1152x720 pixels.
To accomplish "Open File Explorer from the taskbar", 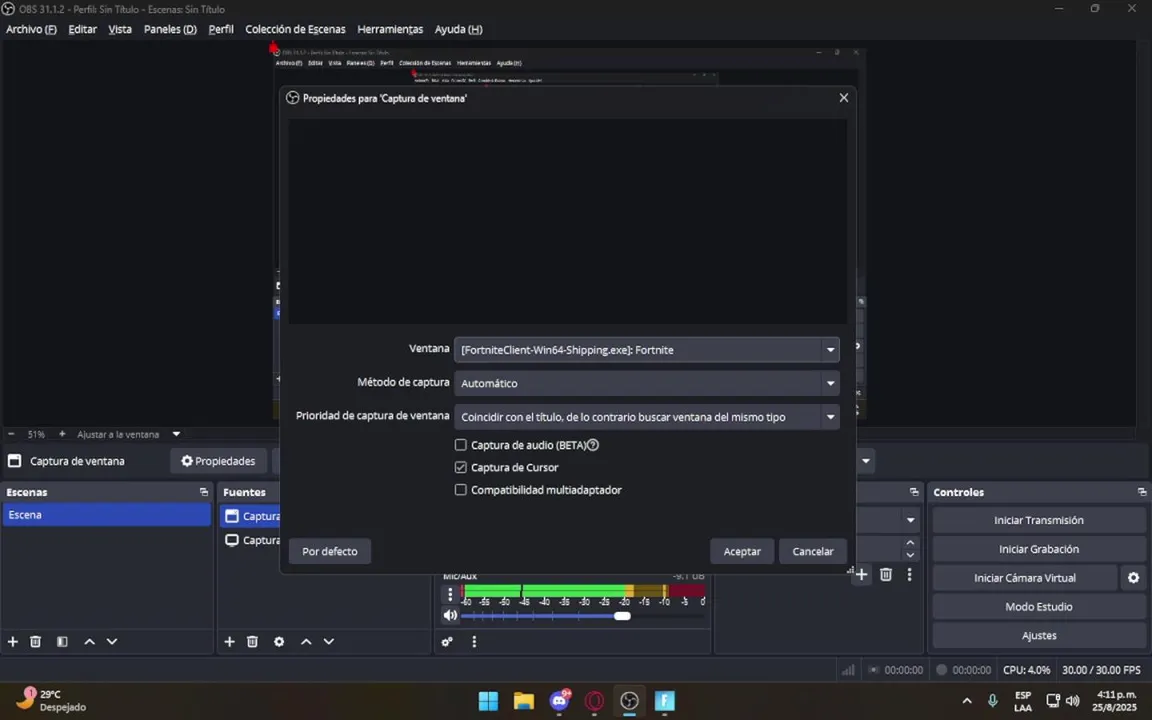I will click(524, 701).
